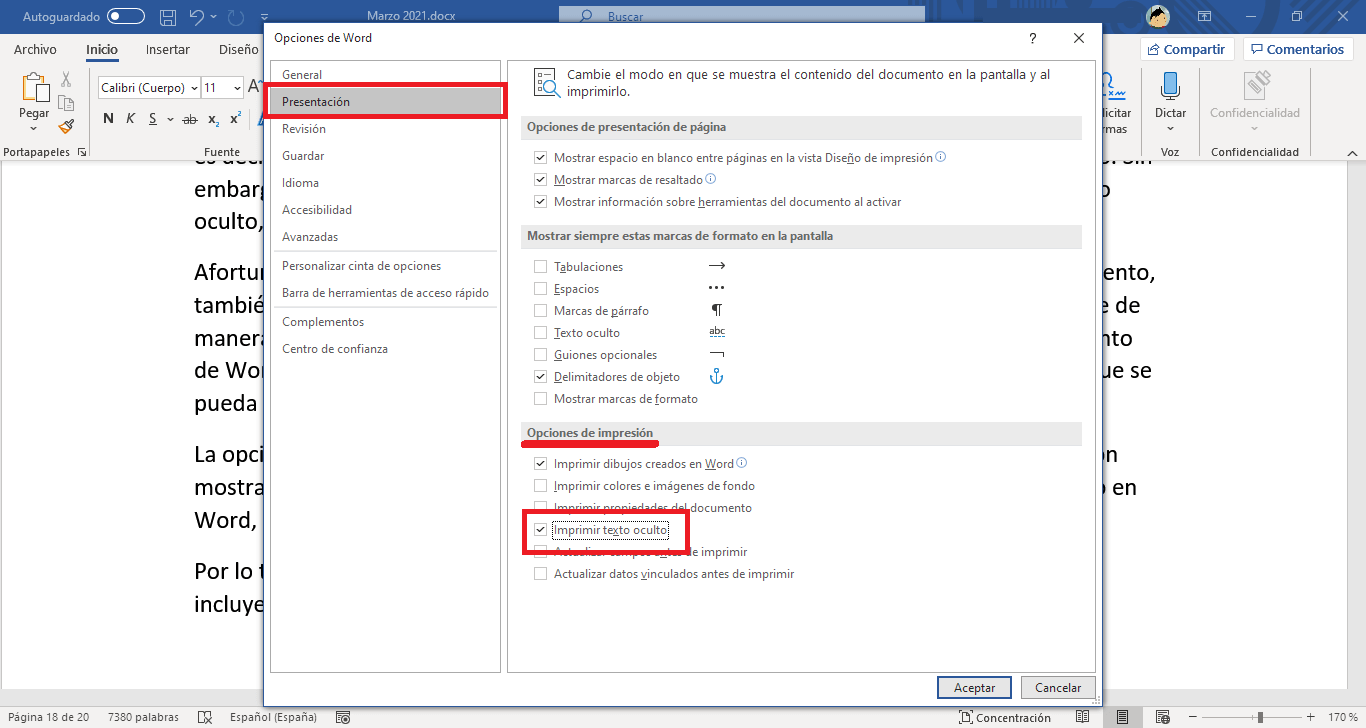Uncheck Mostrar información sobre herramientas del documento
The width and height of the screenshot is (1366, 728).
coord(541,202)
